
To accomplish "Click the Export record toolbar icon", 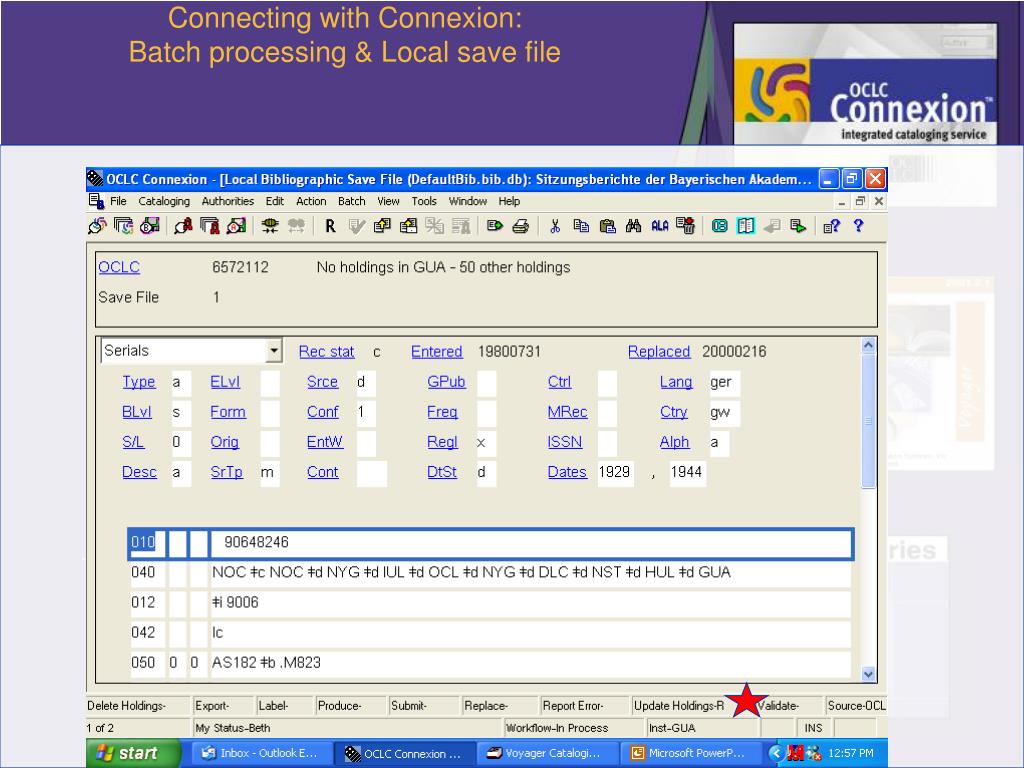I will (494, 226).
